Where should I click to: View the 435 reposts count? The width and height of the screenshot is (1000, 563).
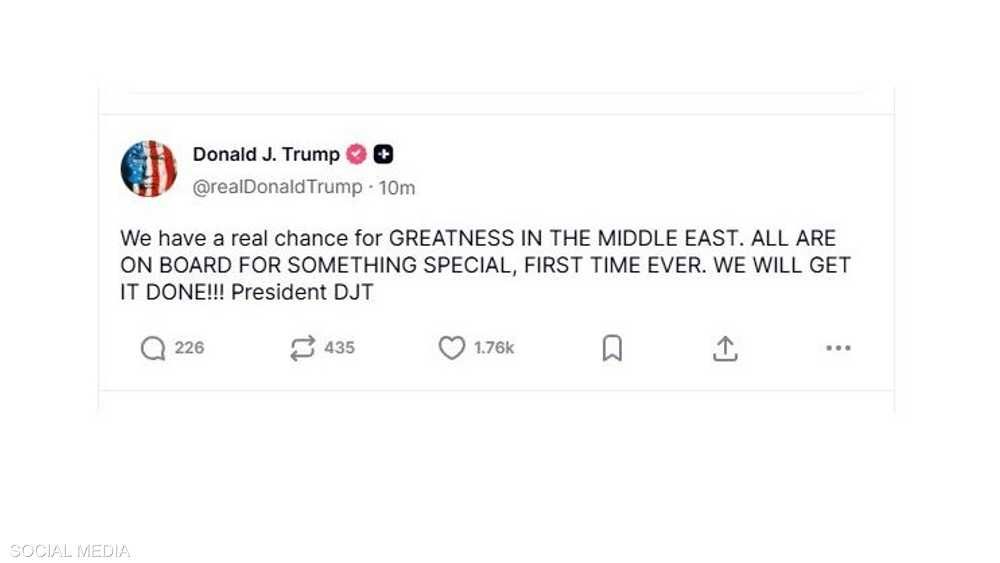pyautogui.click(x=339, y=348)
